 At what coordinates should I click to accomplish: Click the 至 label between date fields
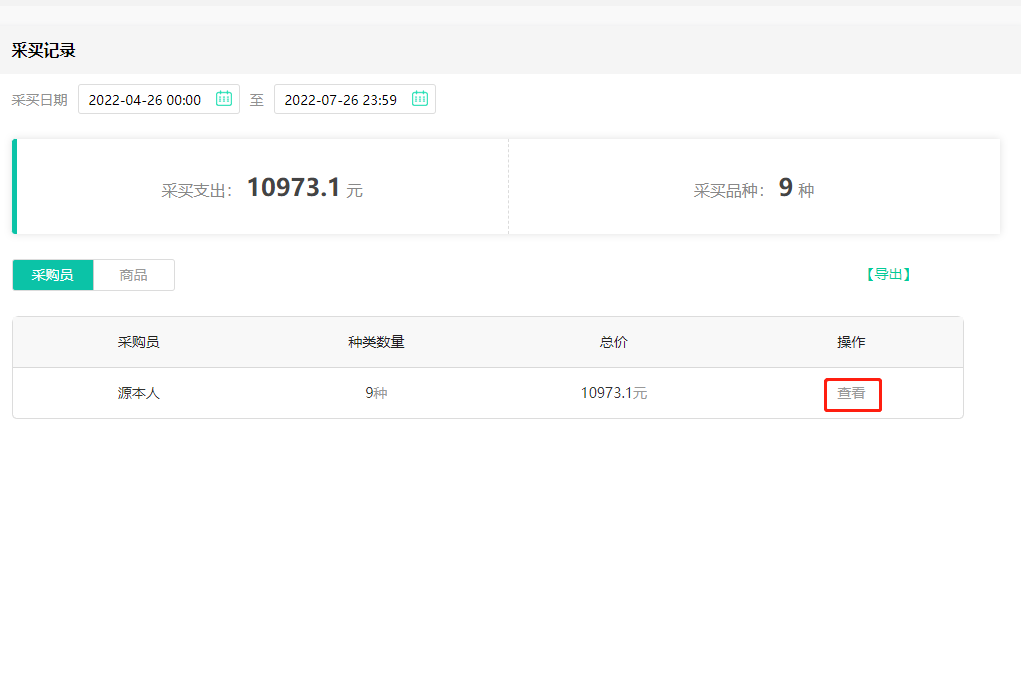[258, 98]
